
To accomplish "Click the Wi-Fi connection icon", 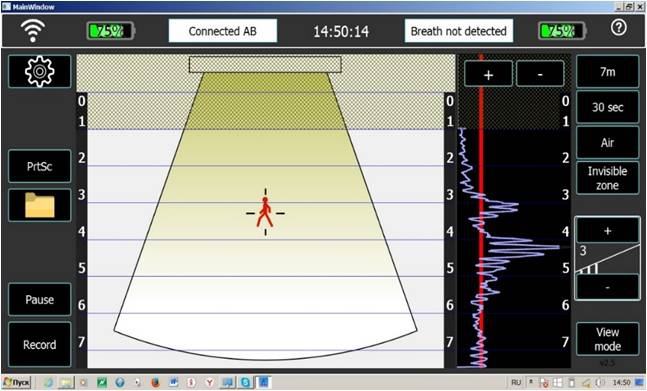I will pyautogui.click(x=33, y=30).
